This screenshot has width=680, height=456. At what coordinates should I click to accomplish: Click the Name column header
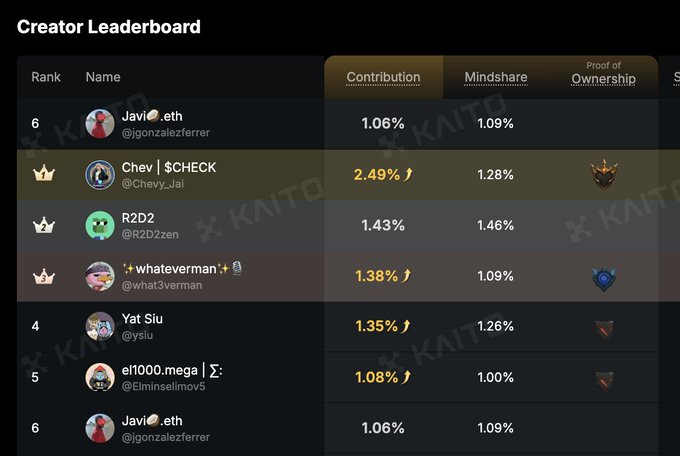[103, 77]
